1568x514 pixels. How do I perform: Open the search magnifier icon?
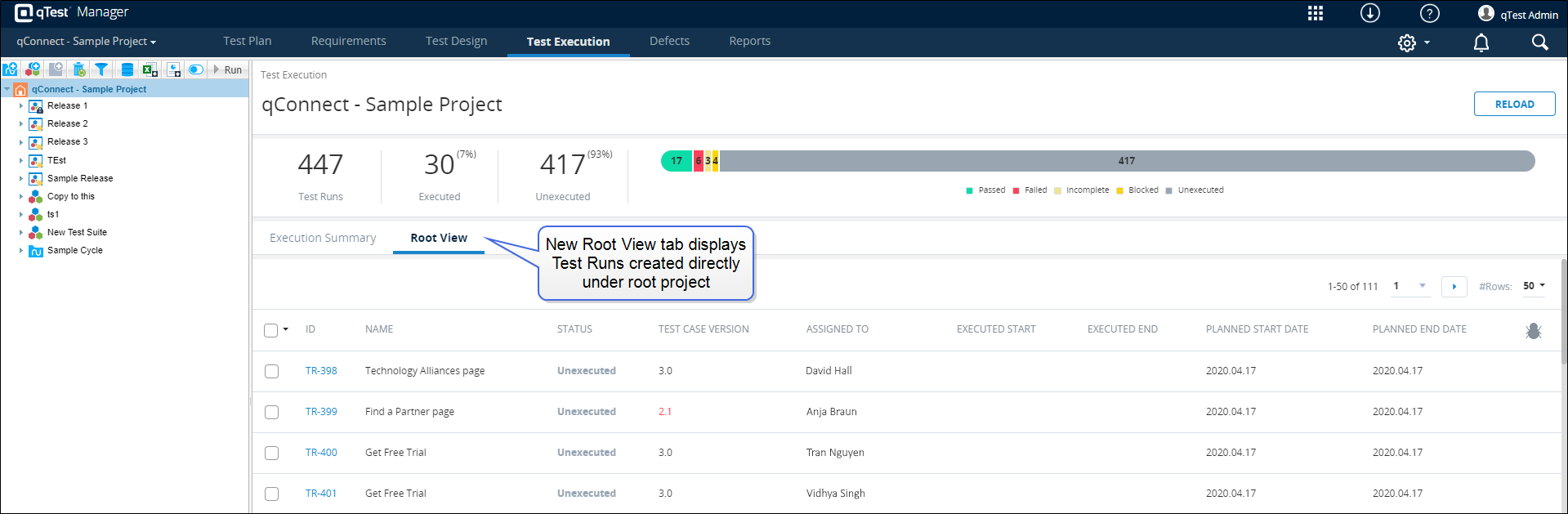pos(1539,42)
